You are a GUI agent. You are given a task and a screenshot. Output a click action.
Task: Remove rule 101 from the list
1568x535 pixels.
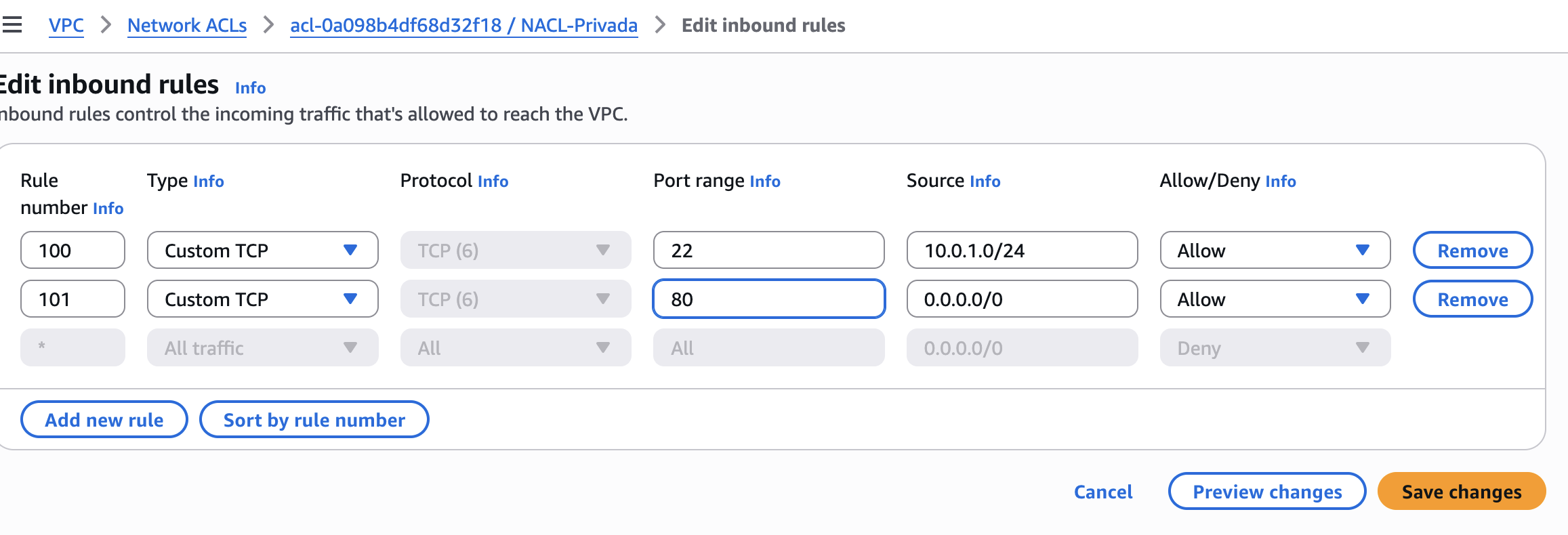pos(1472,299)
